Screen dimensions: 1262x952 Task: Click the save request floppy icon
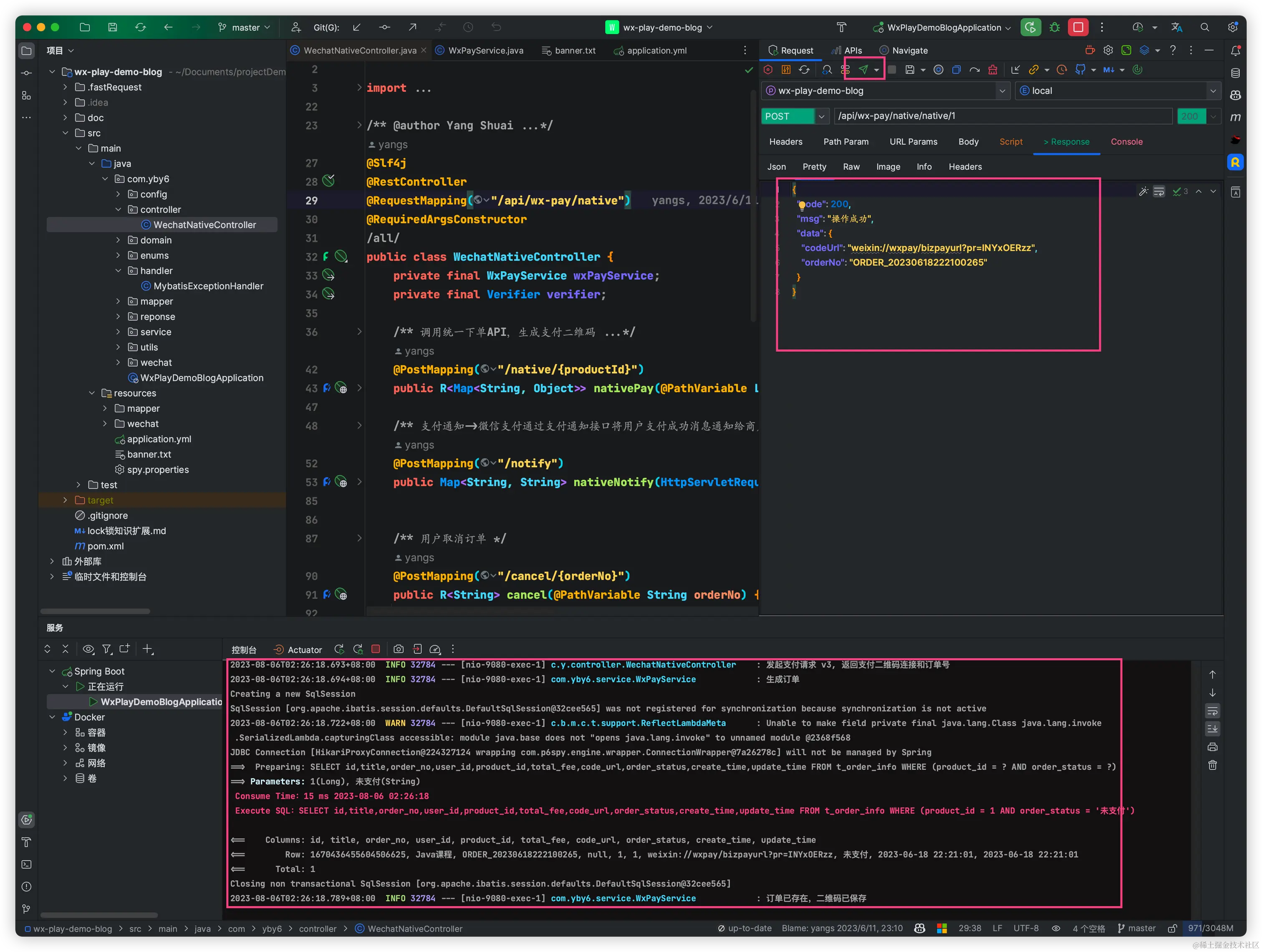(910, 70)
